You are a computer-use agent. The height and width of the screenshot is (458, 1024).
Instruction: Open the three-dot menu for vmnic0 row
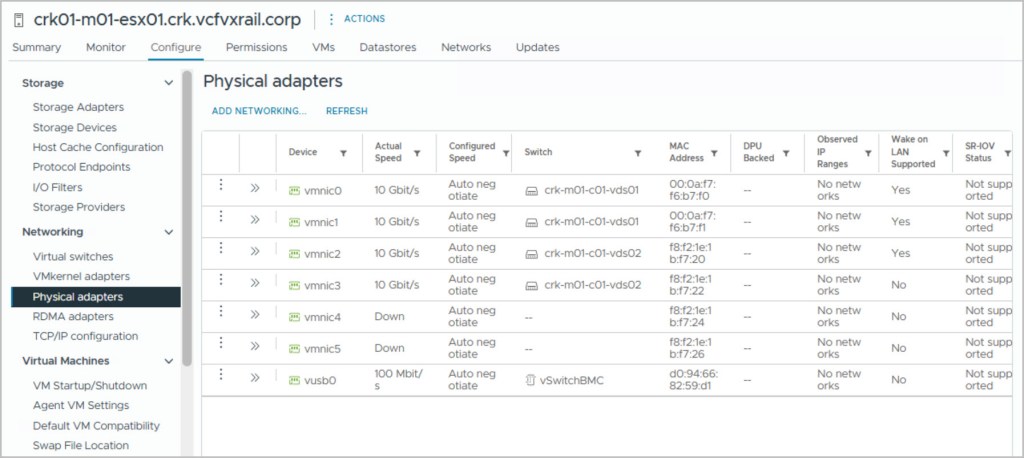point(221,188)
